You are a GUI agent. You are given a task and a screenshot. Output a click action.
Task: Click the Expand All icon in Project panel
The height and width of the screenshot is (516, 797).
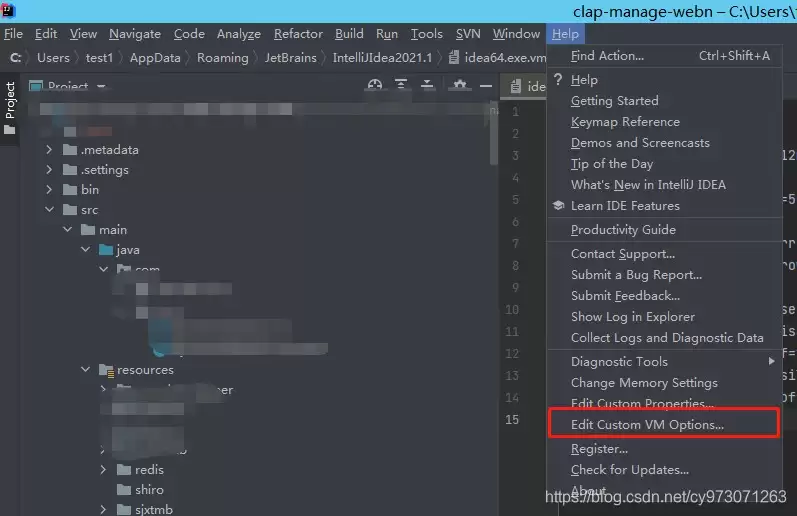(401, 84)
